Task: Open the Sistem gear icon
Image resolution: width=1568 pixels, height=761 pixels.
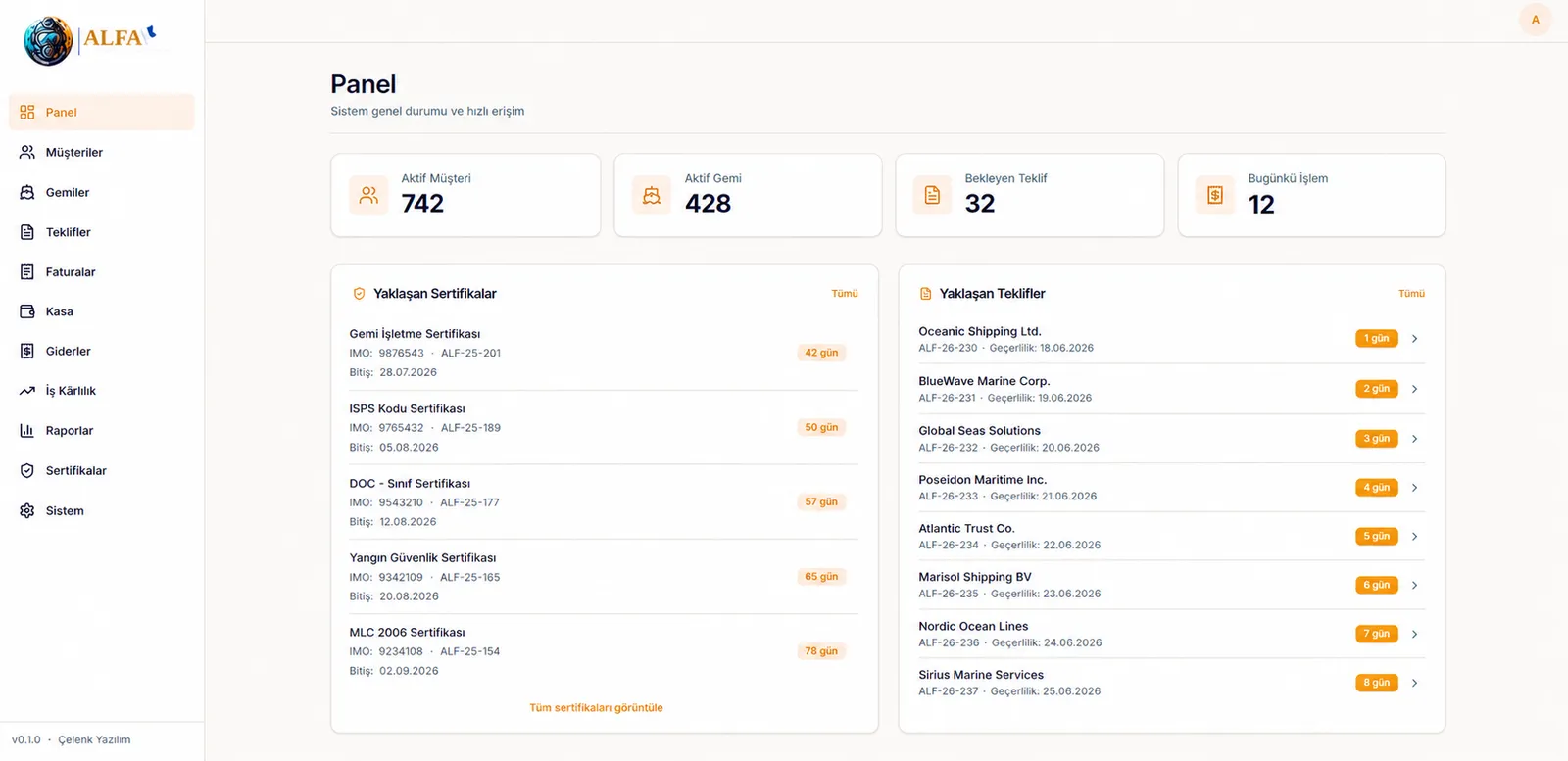Action: point(27,510)
